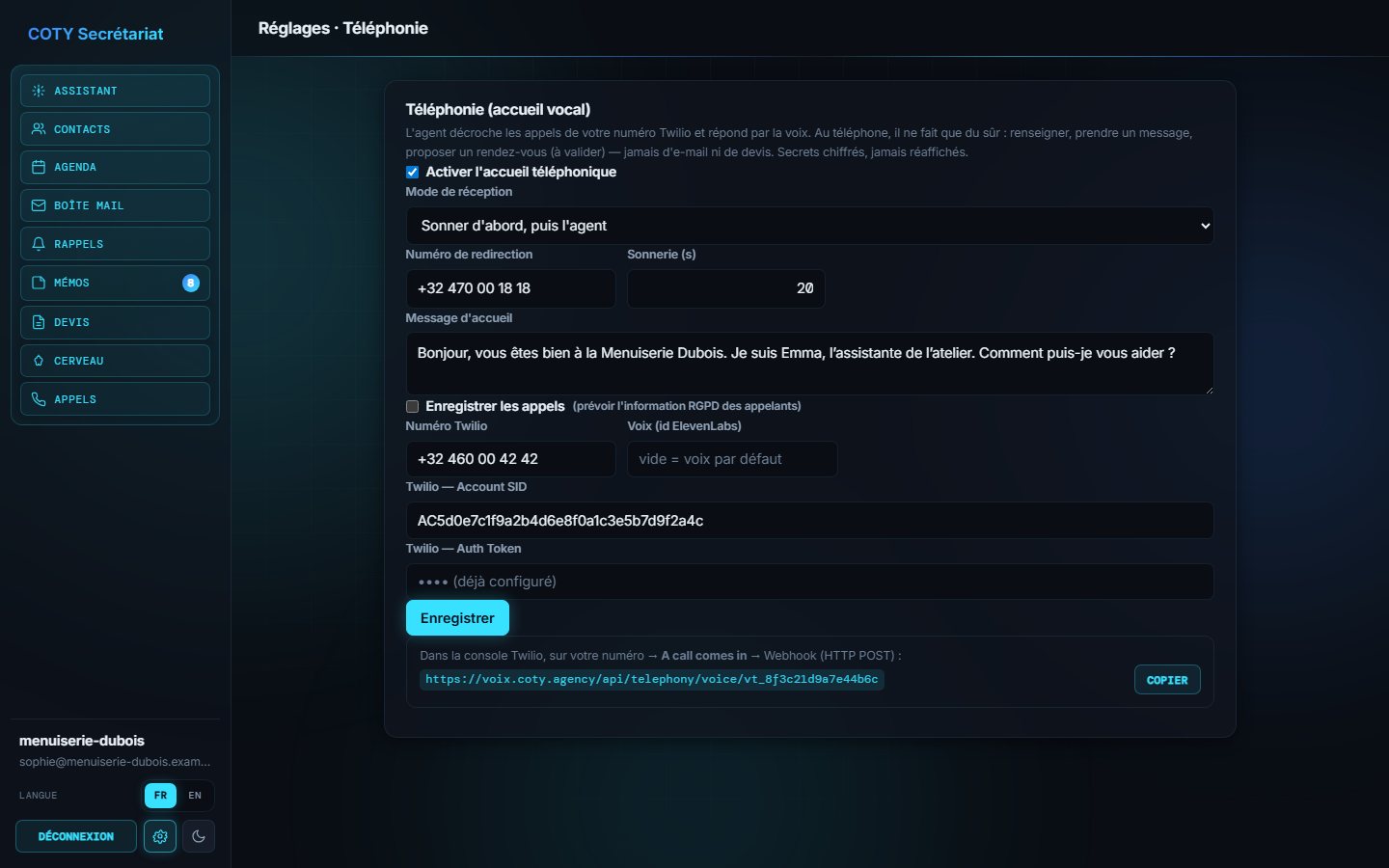Viewport: 1389px width, 868px height.
Task: Copy the webhook URL with Copier
Action: tap(1167, 680)
